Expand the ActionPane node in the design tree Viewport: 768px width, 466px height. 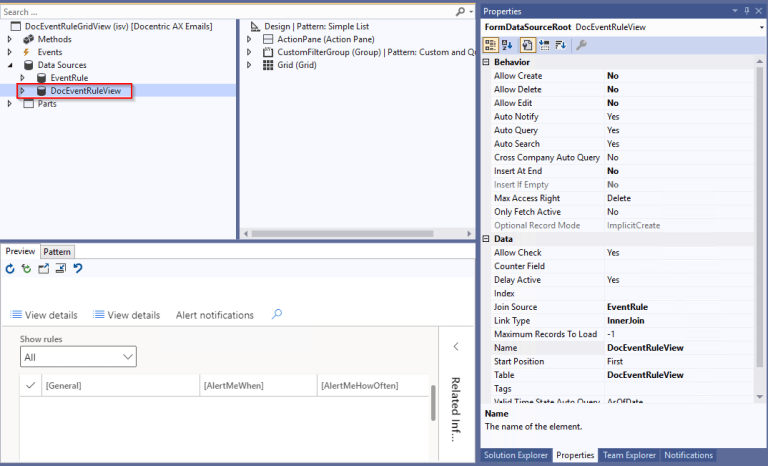(249, 39)
